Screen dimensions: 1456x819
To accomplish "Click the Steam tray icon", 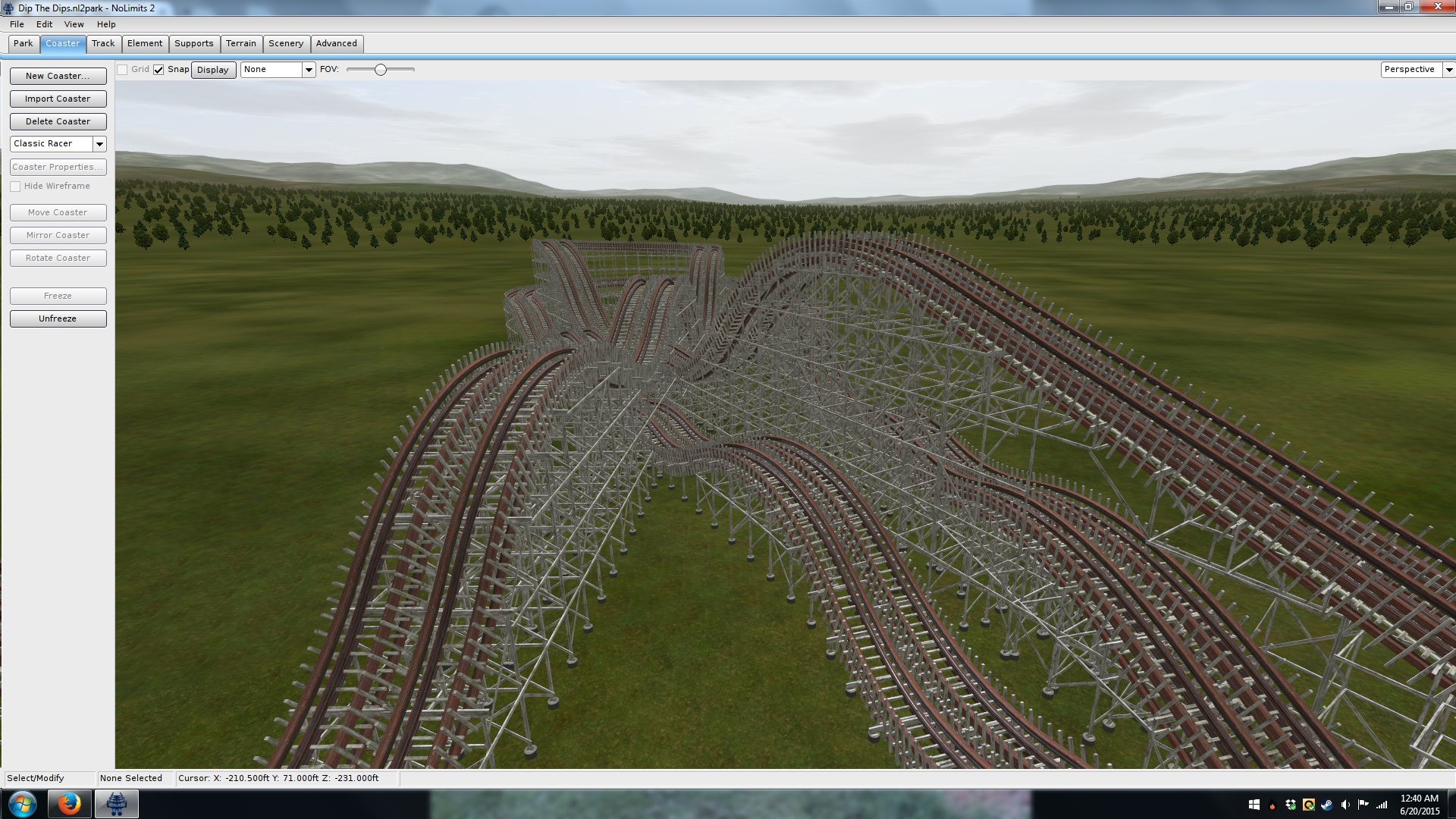I will coord(1326,805).
